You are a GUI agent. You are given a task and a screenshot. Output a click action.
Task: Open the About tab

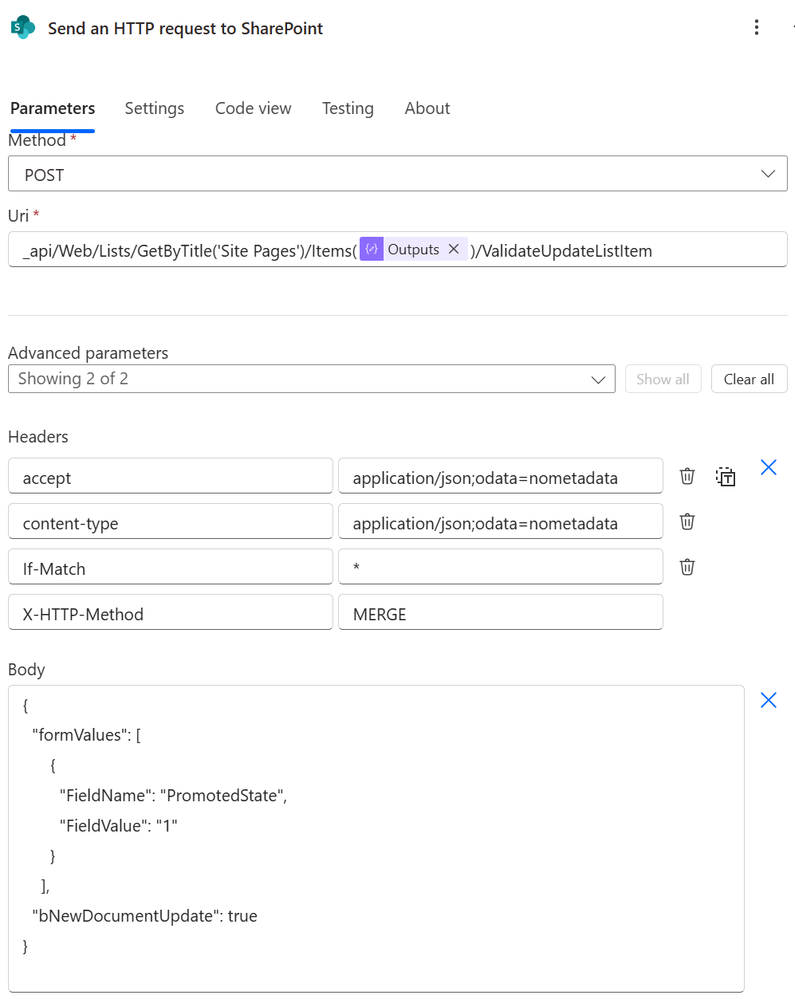click(x=427, y=108)
